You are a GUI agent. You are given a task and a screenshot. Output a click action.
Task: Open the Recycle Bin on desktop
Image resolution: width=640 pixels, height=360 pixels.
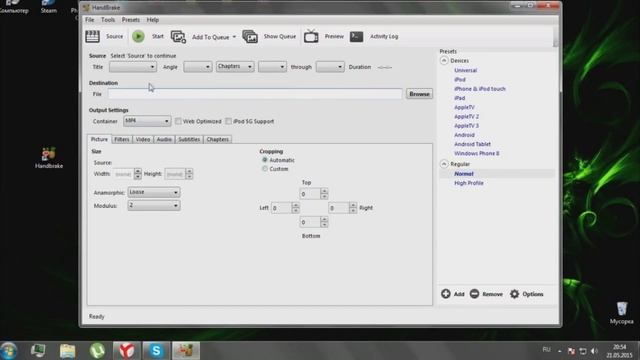click(x=622, y=313)
